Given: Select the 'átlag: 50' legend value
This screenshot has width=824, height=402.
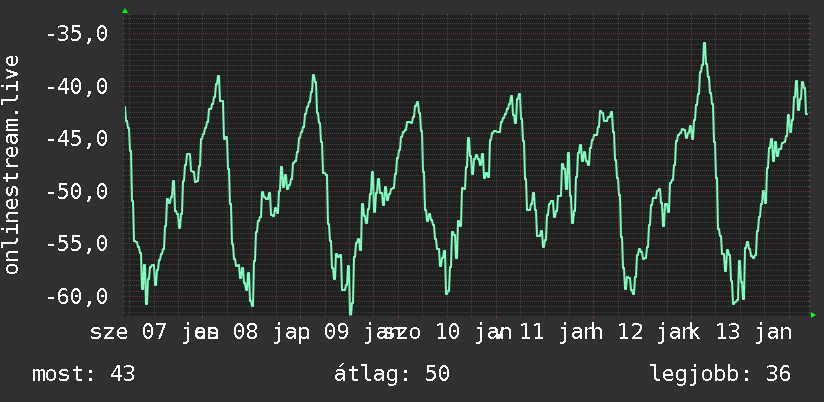Looking at the screenshot, I should 392,374.
